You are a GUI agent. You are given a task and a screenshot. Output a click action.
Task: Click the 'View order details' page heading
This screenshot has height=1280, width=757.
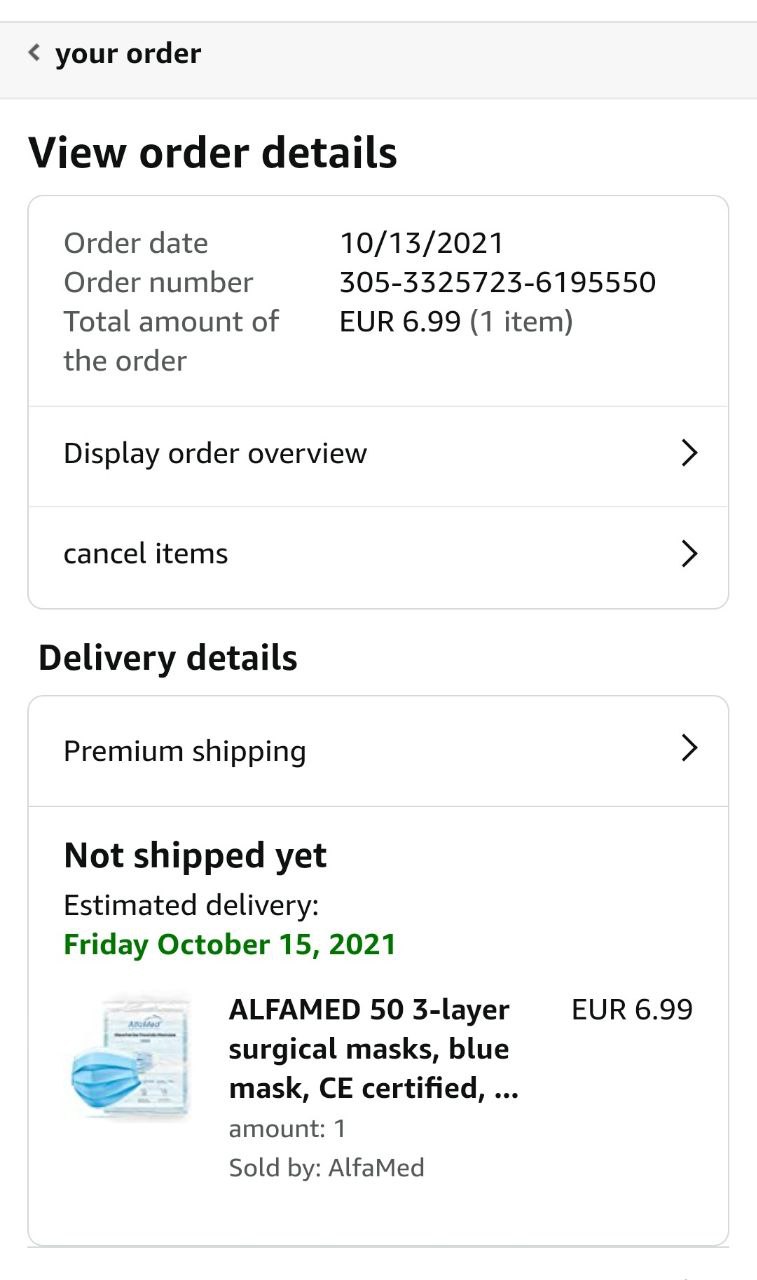click(x=213, y=153)
